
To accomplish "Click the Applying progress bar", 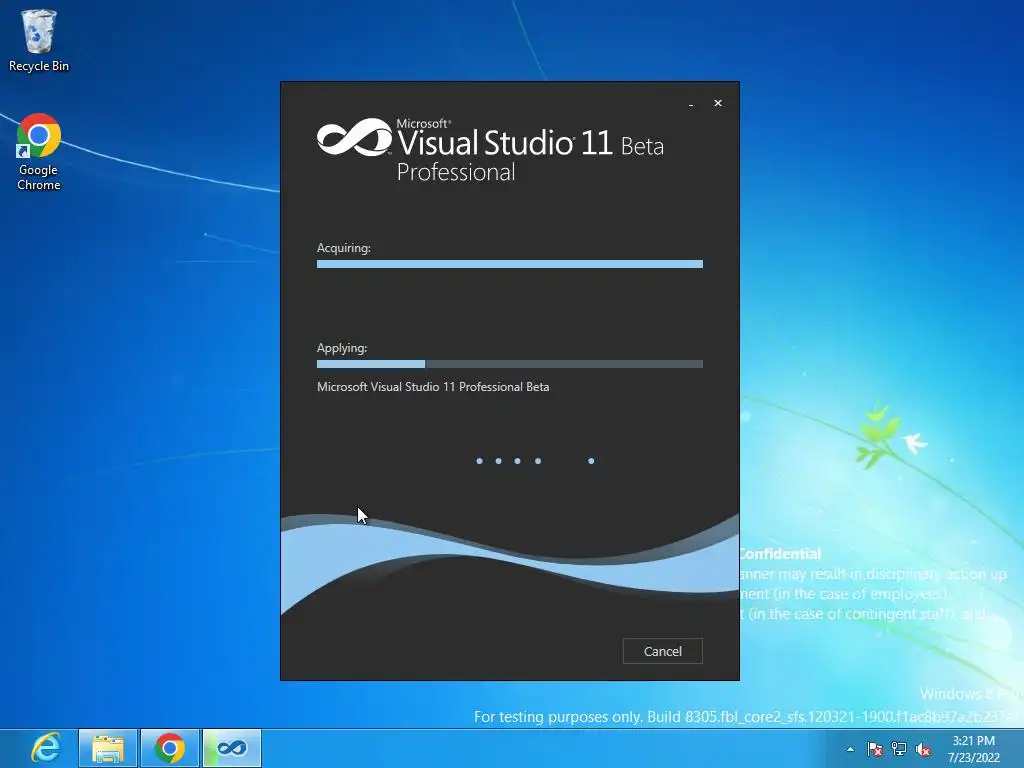I will 509,364.
